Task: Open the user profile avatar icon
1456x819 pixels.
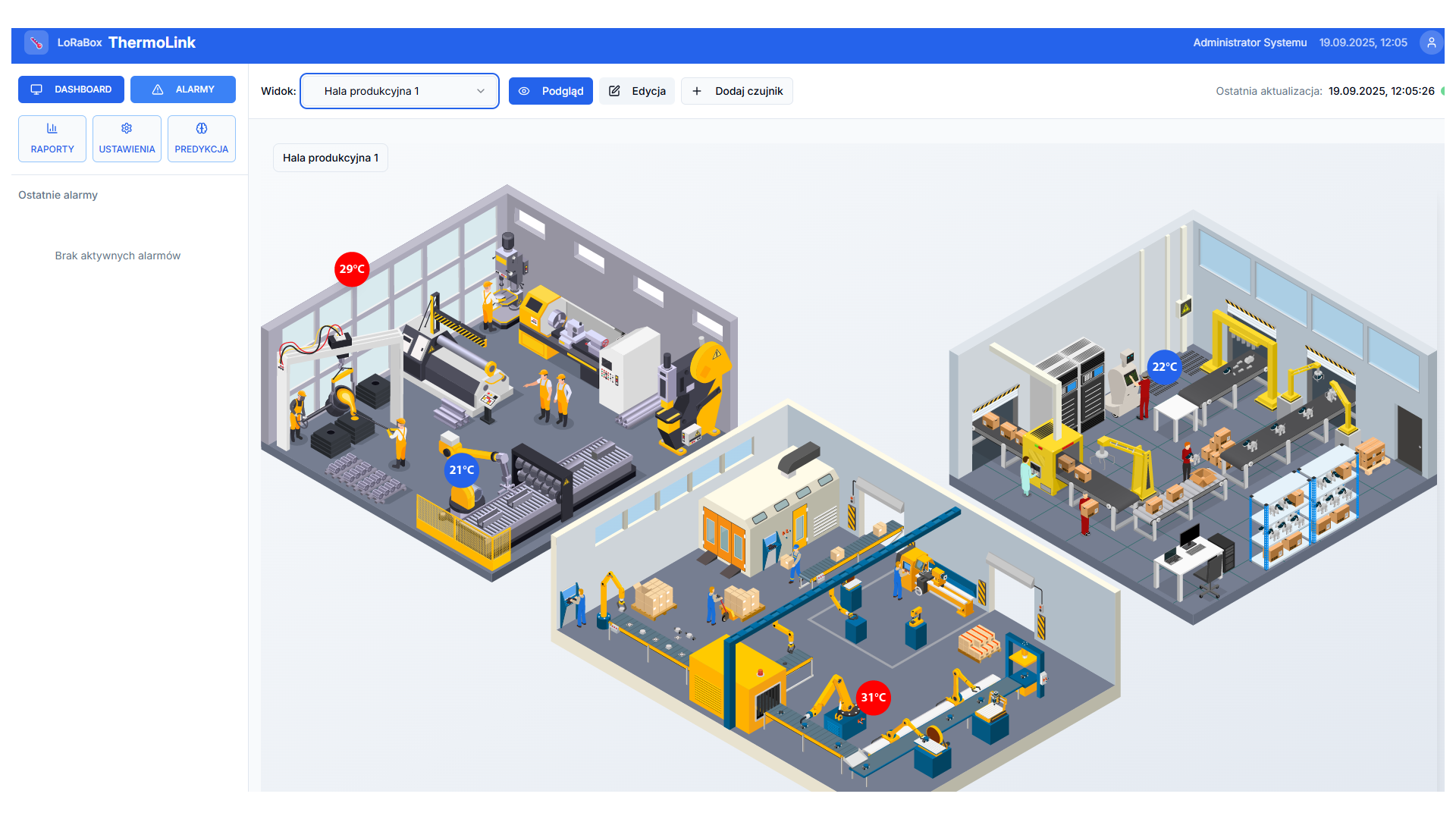Action: point(1431,43)
